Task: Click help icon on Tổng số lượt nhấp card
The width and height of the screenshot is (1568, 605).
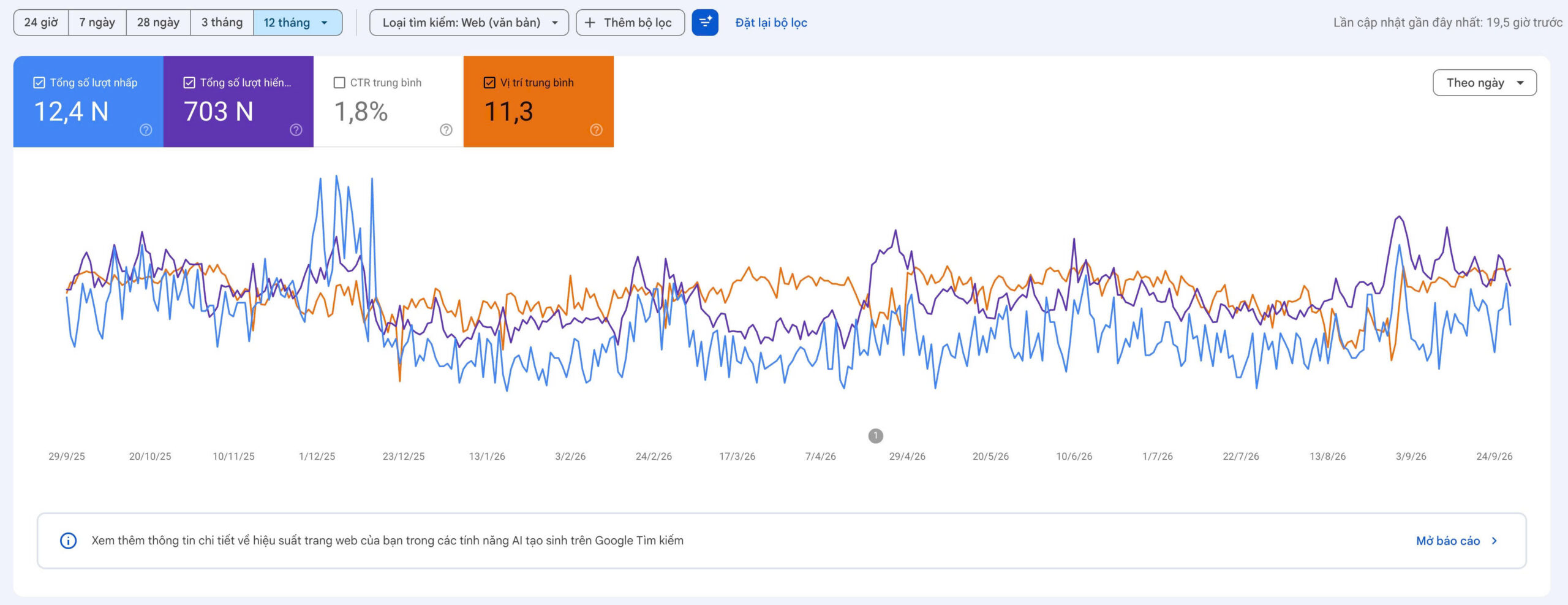Action: tap(146, 130)
